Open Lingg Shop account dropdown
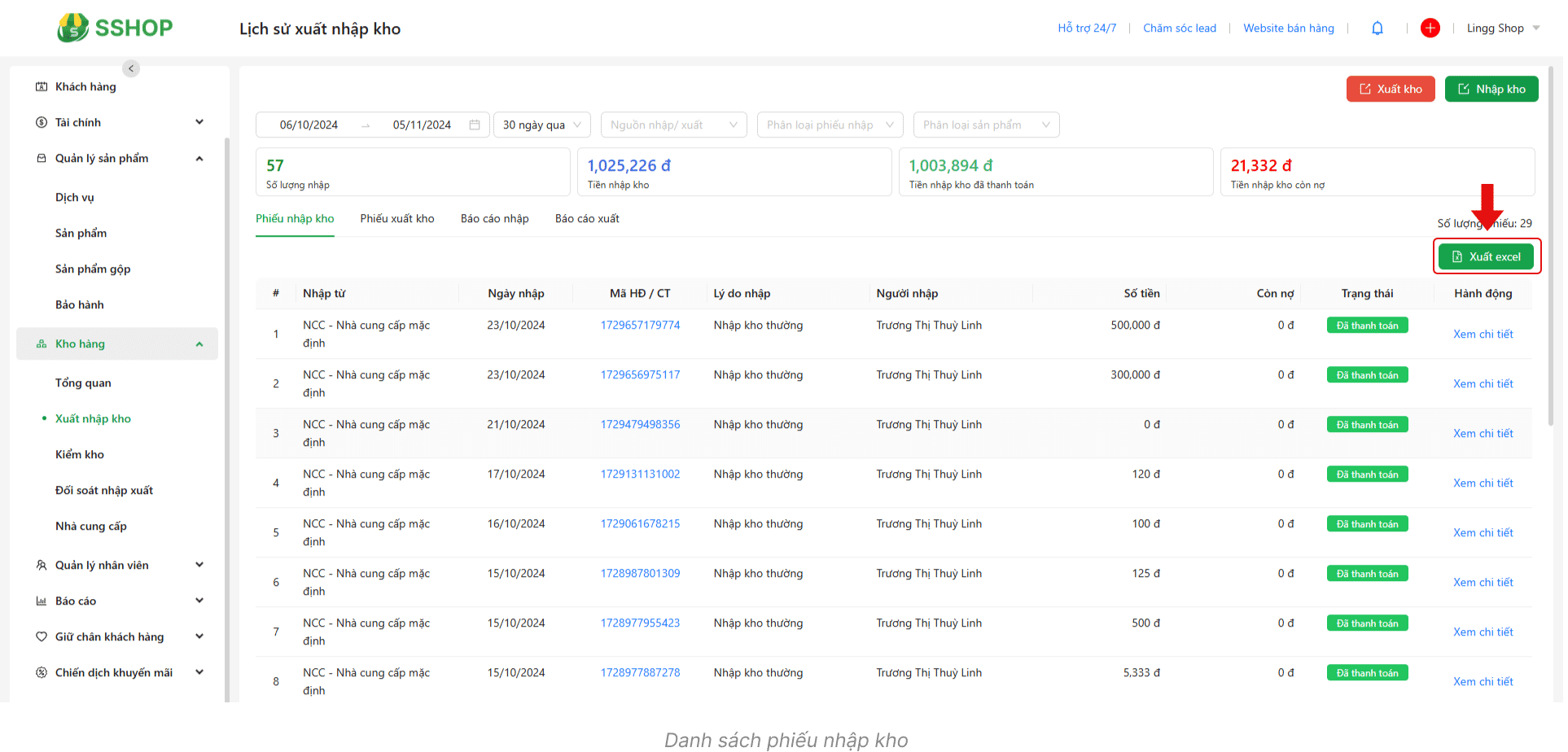The width and height of the screenshot is (1568, 752). pos(1502,28)
